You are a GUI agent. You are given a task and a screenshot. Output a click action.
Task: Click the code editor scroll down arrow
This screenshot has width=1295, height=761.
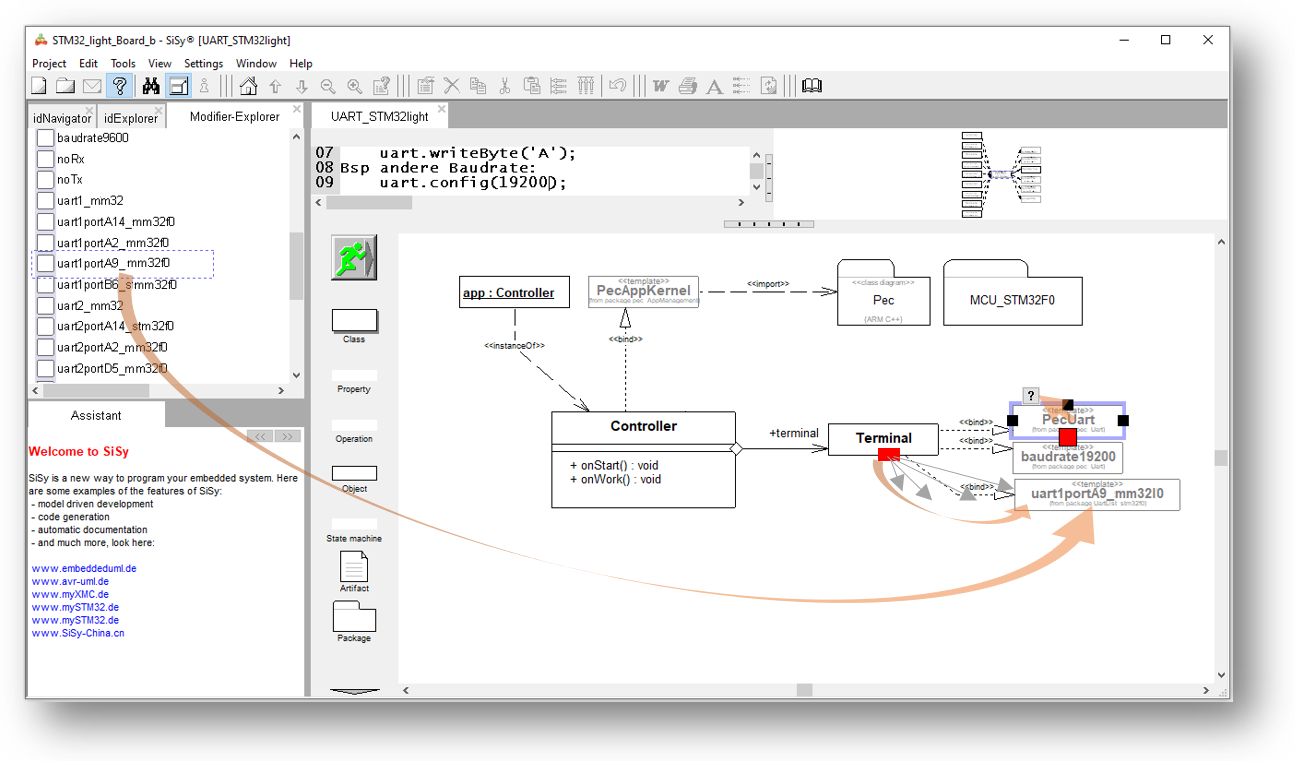pyautogui.click(x=757, y=186)
